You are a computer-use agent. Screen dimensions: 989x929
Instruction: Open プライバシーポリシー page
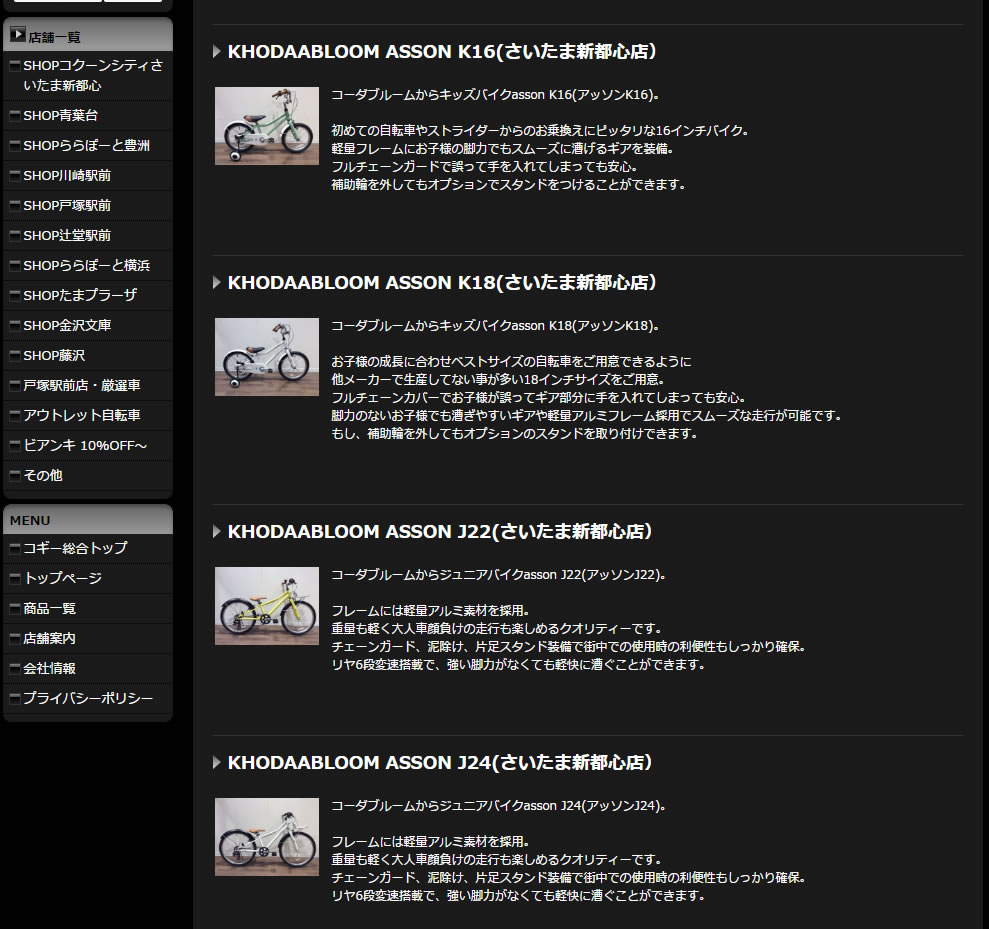[88, 698]
